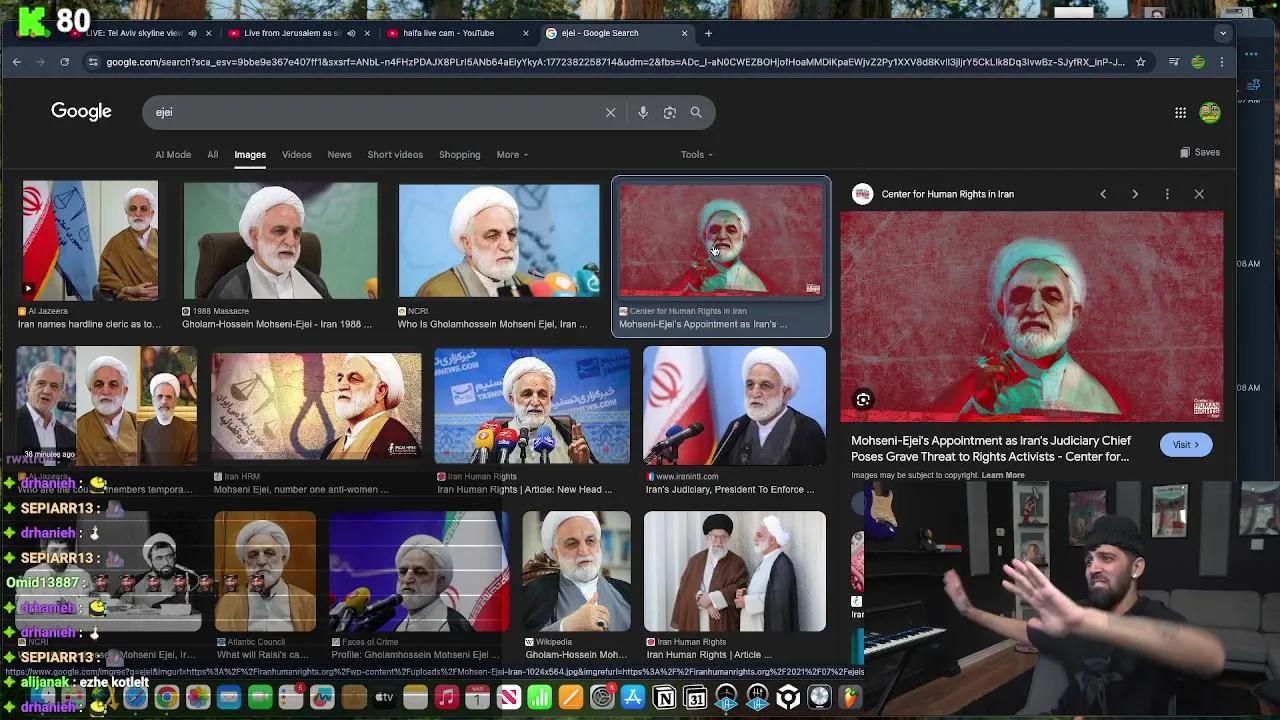Click the large red preview image

1031,316
